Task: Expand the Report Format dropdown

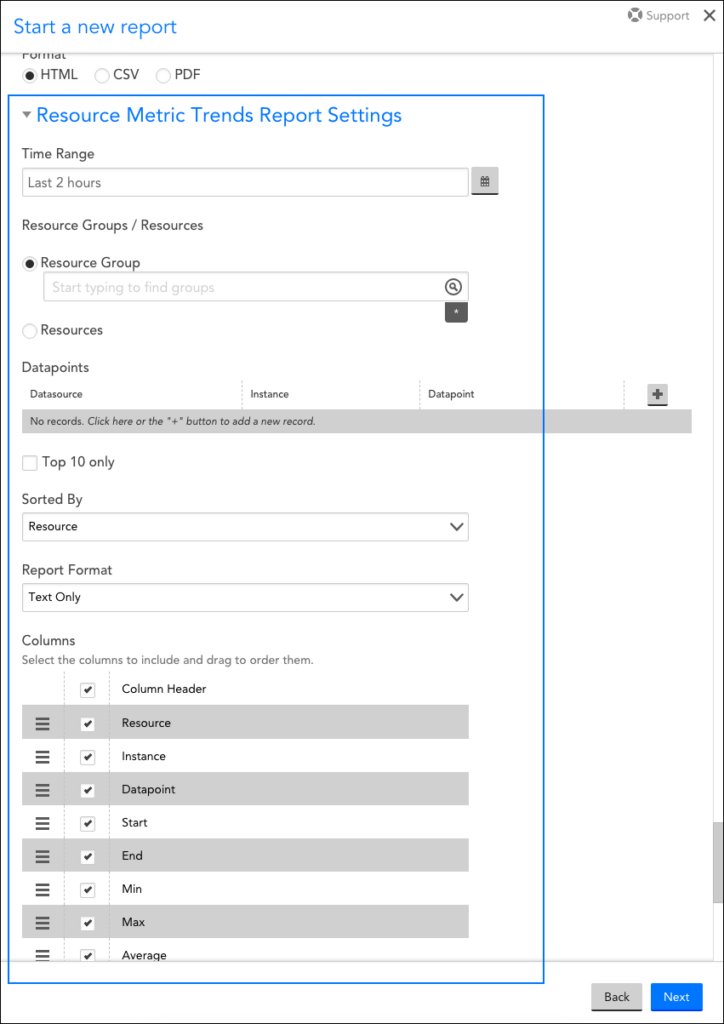Action: (245, 598)
